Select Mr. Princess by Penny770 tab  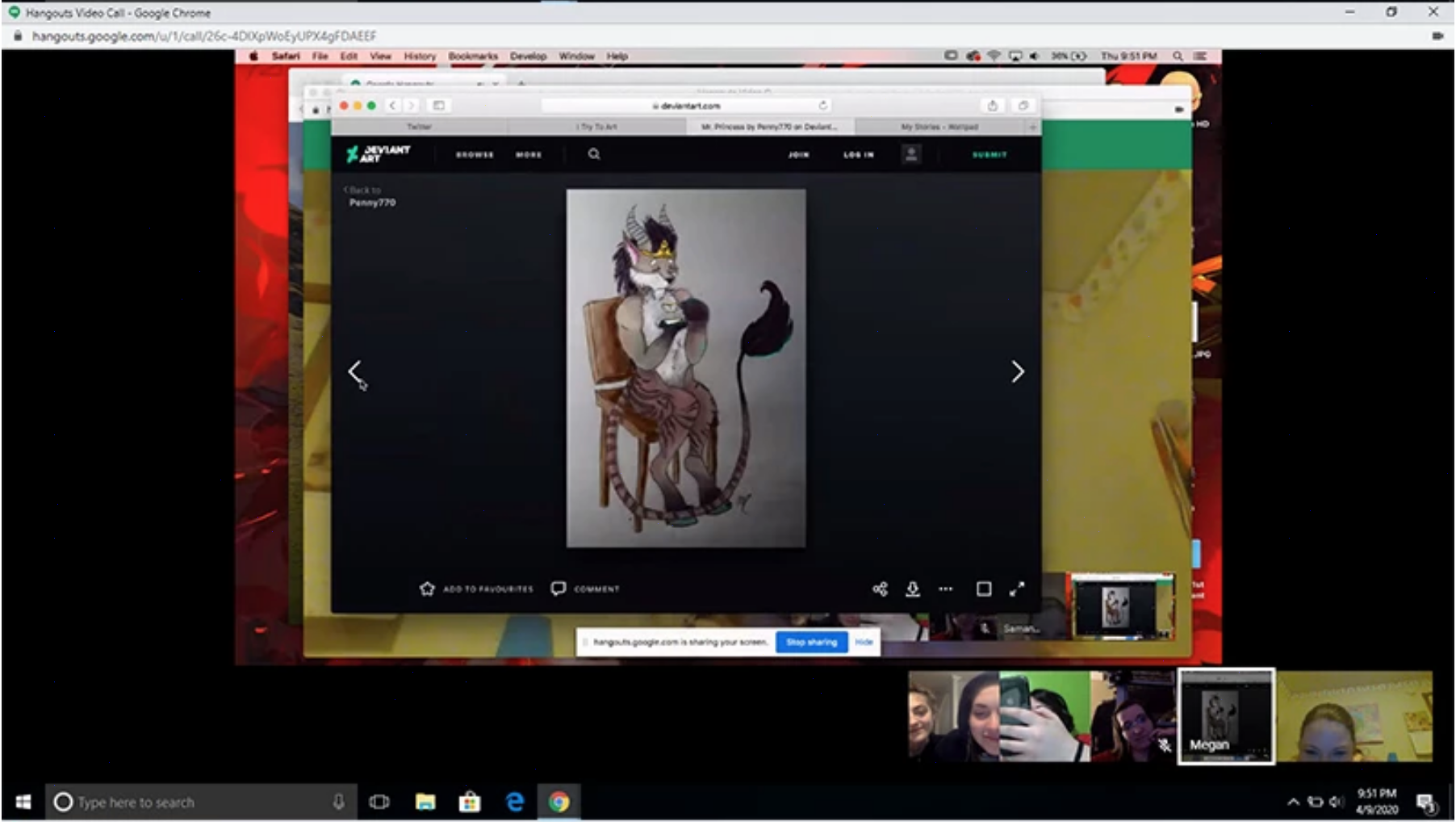click(x=769, y=127)
